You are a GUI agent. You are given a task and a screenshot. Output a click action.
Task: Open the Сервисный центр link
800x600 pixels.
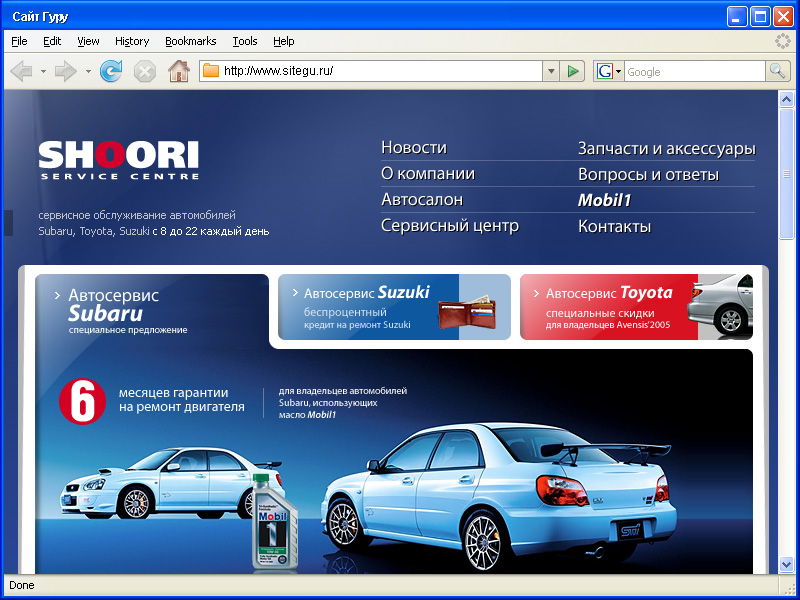pyautogui.click(x=449, y=226)
